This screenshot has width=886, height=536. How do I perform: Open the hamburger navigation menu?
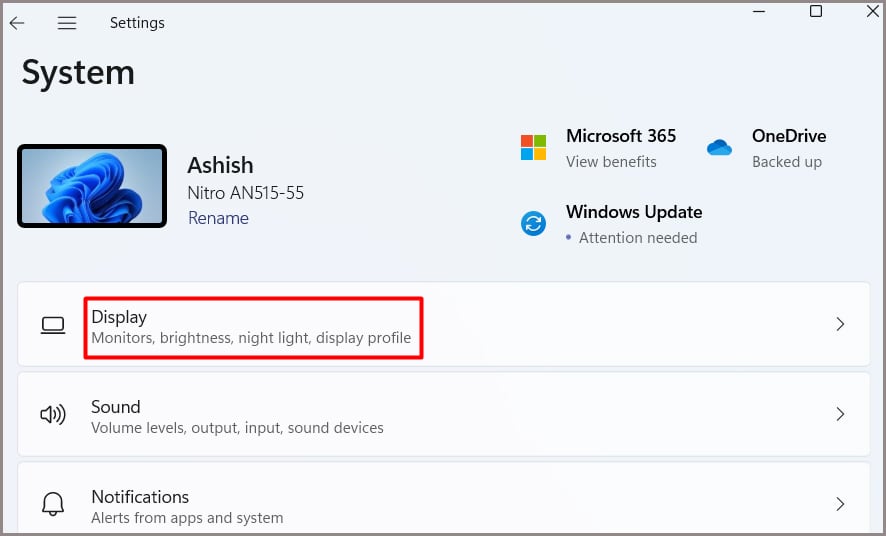[67, 23]
